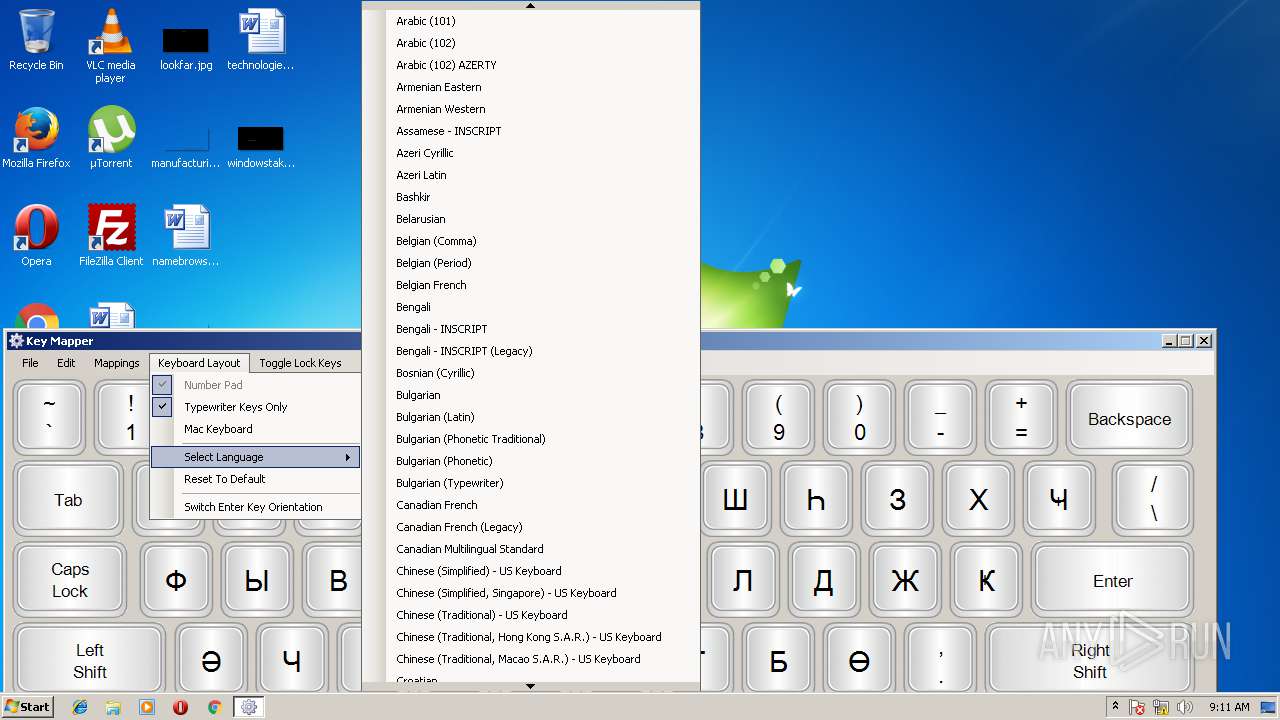
Task: Choose Reset To Default menu entry
Action: pyautogui.click(x=254, y=479)
